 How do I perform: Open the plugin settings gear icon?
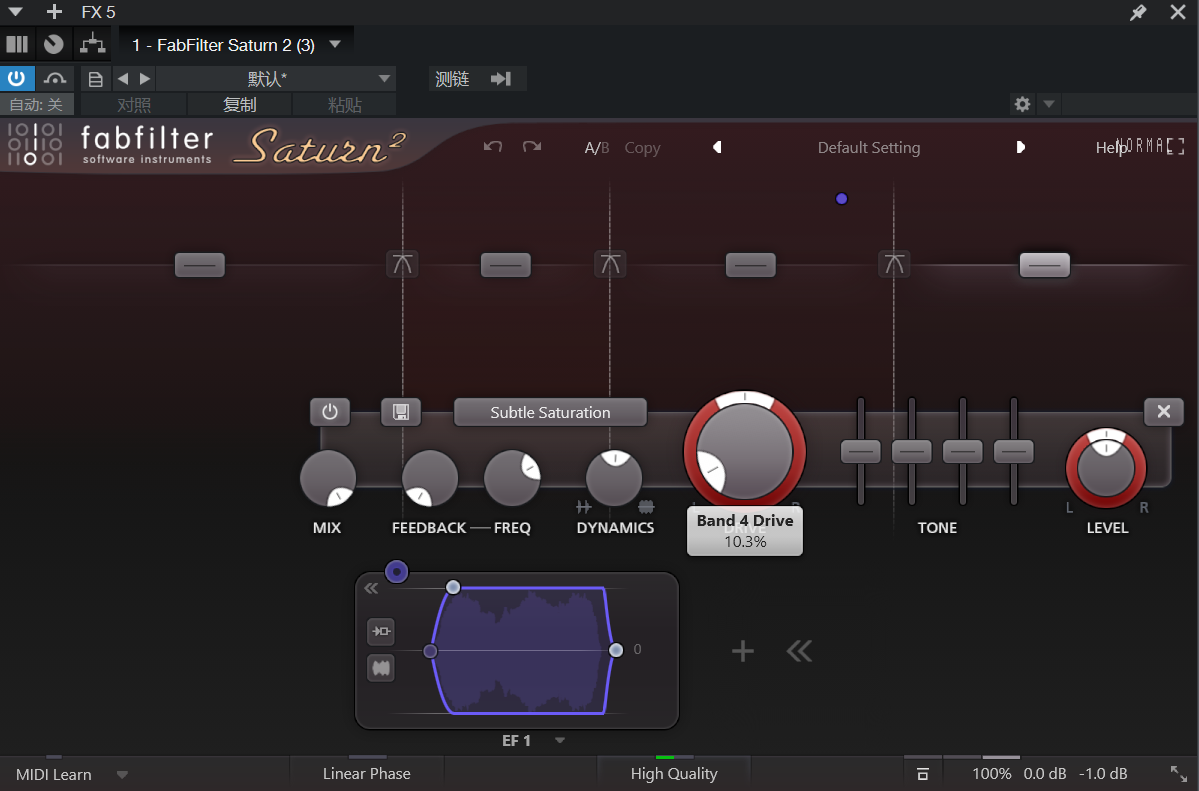[1022, 104]
